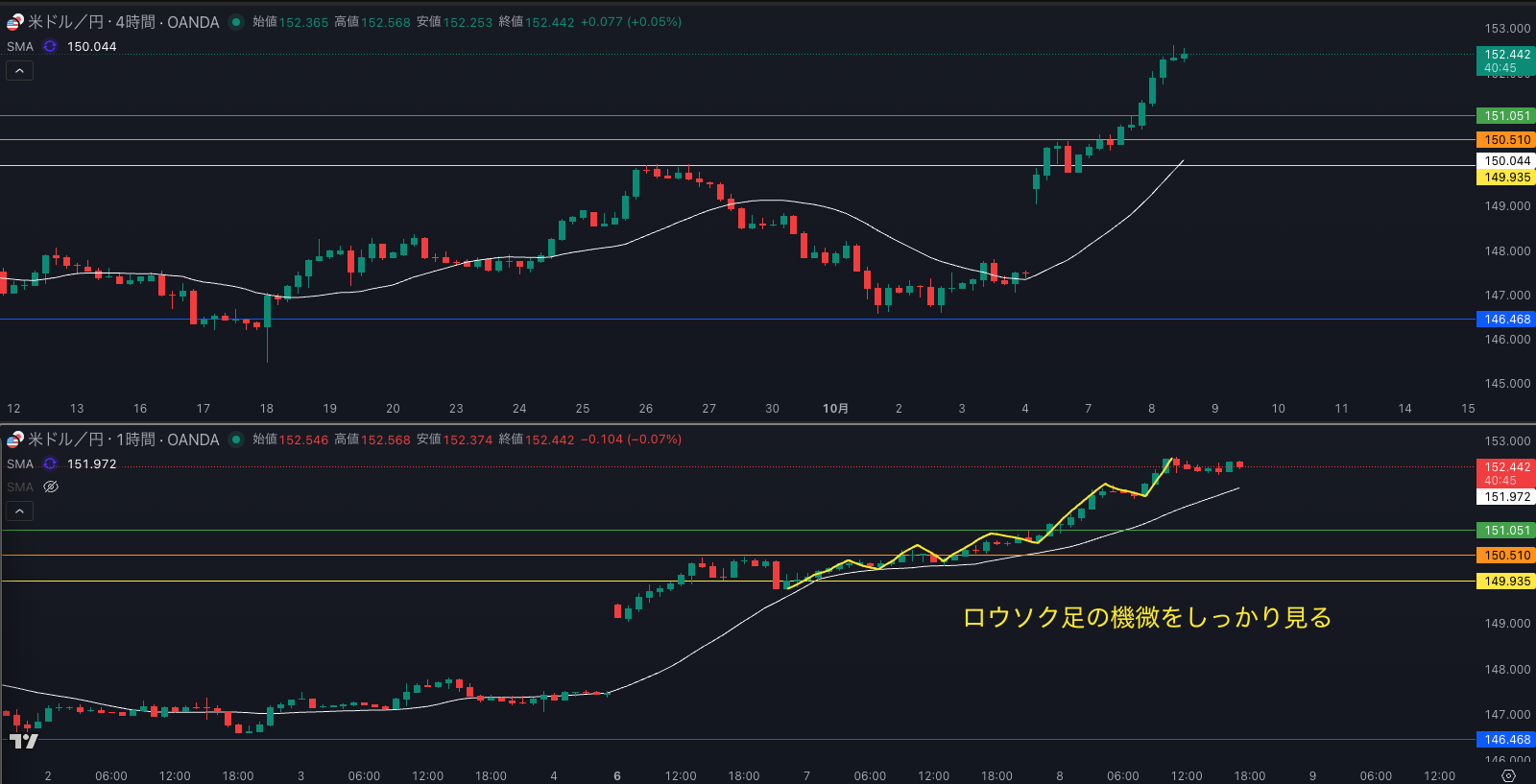Viewport: 1536px width, 784px height.
Task: Click the TradingView logo in bottom chart
Action: (24, 741)
